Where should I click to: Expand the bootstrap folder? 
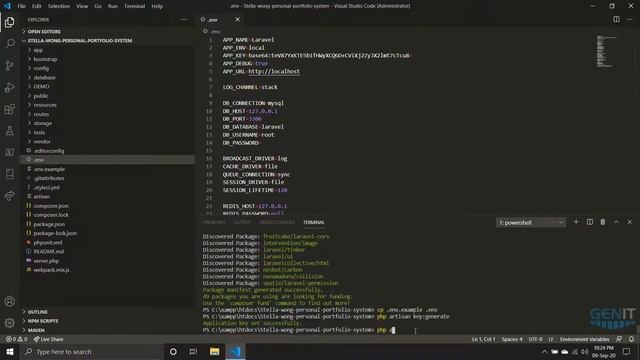click(45, 59)
